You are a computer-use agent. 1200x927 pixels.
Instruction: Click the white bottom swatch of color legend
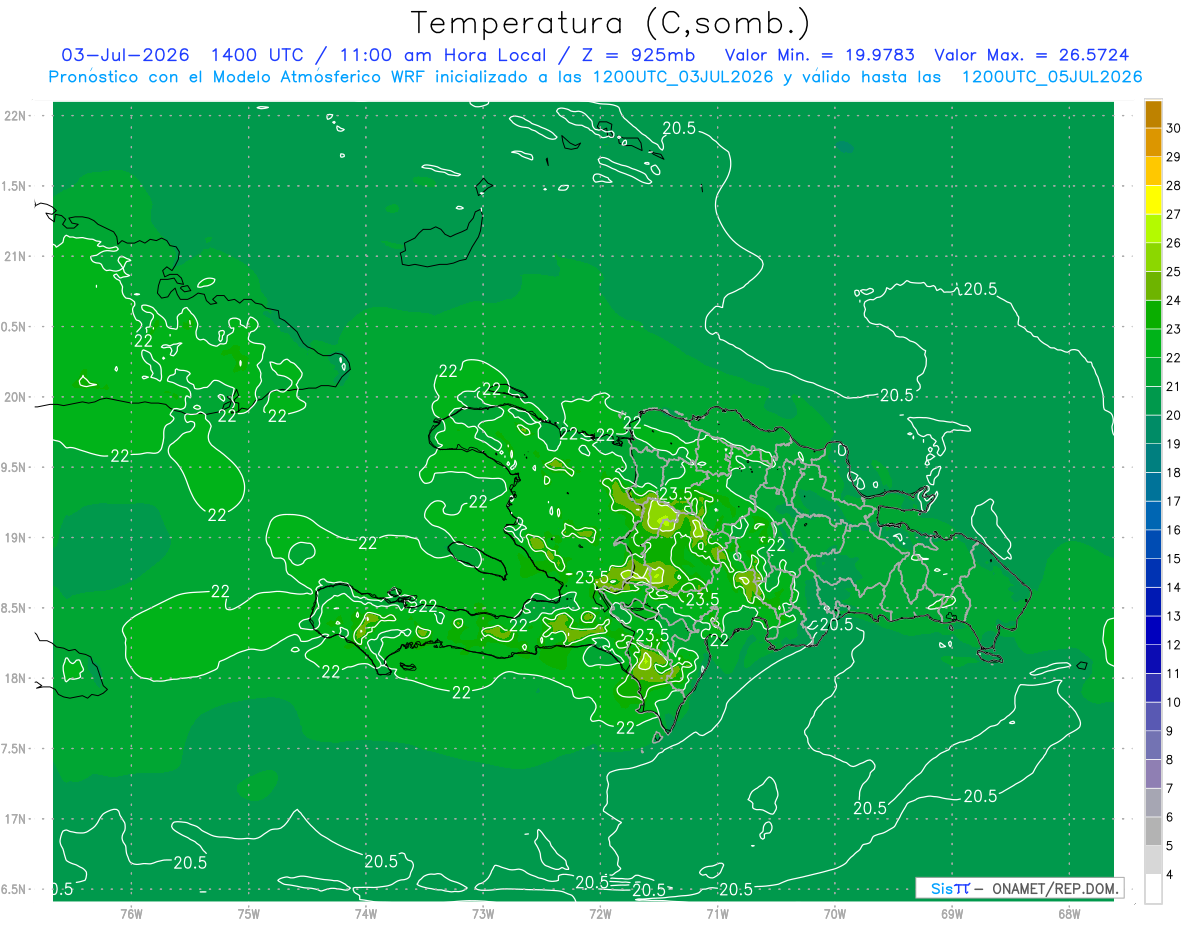1153,889
